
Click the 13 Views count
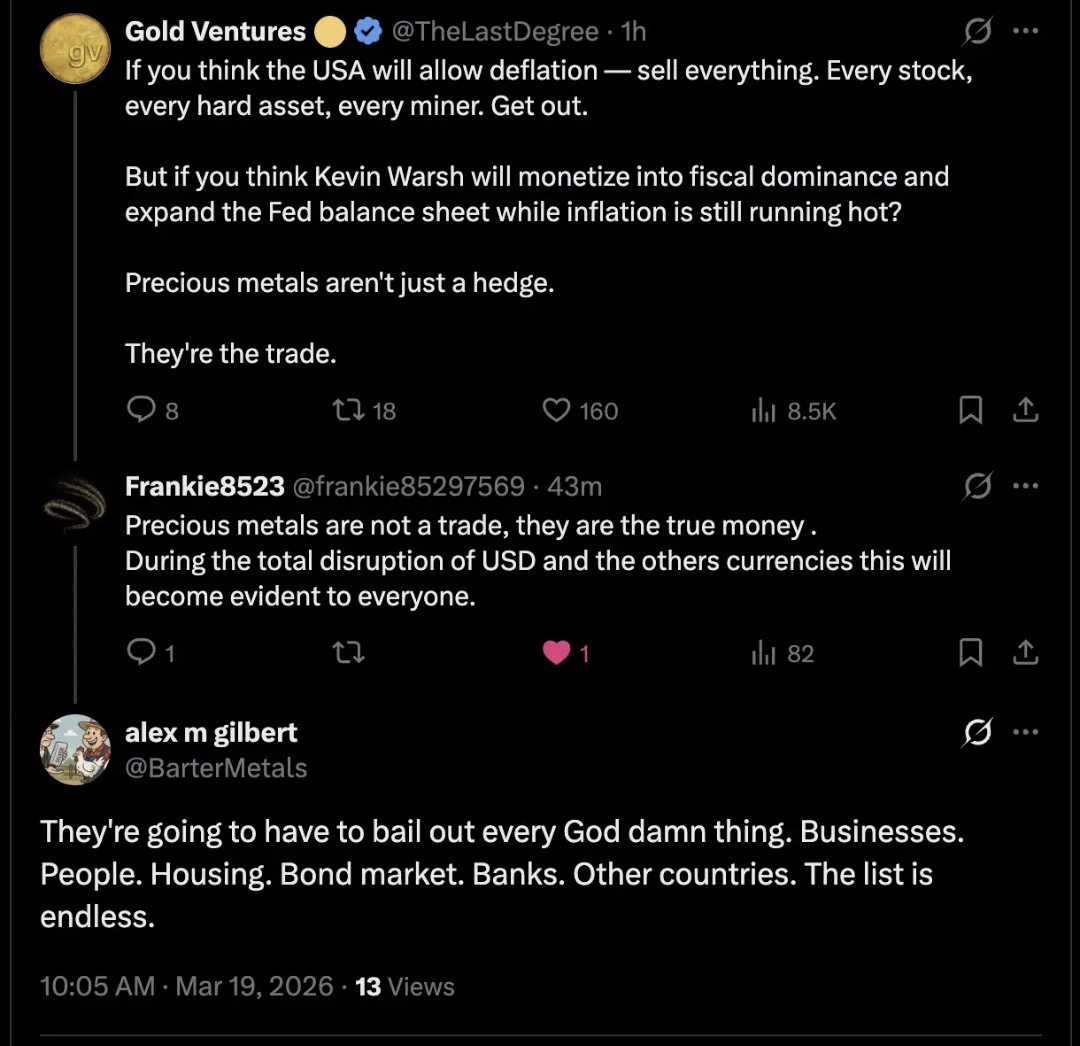[x=404, y=987]
